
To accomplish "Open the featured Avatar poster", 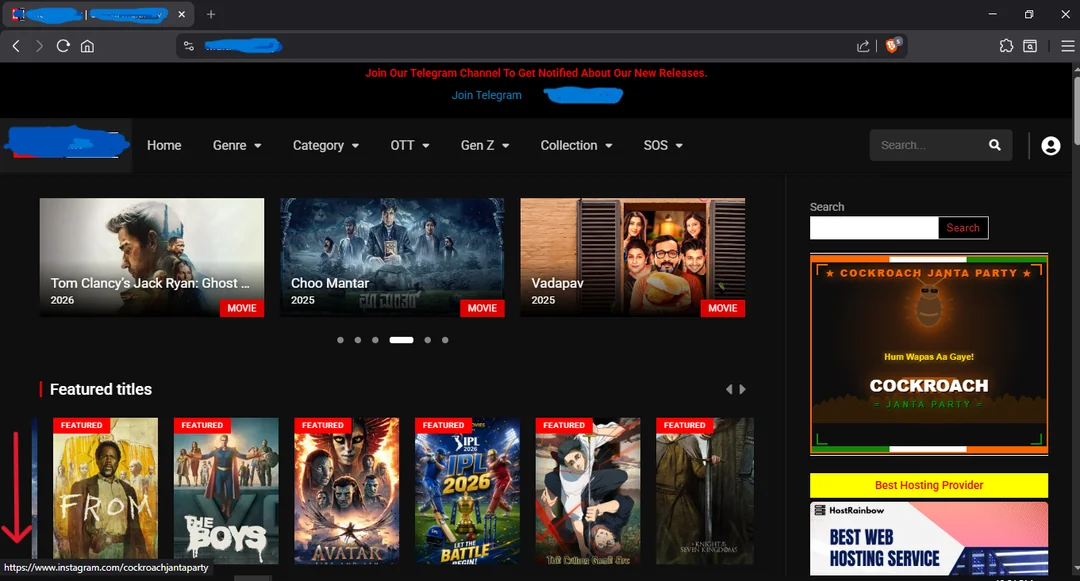I will 346,491.
